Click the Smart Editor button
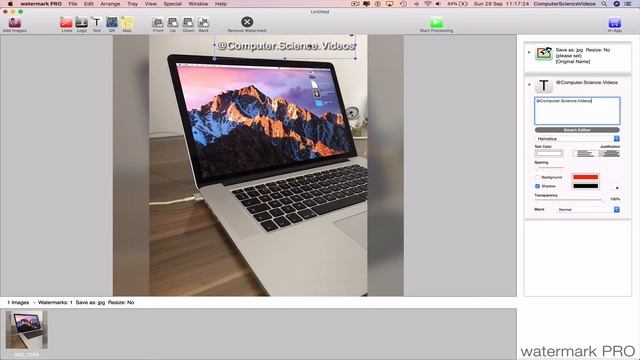640x360 pixels. 577,130
